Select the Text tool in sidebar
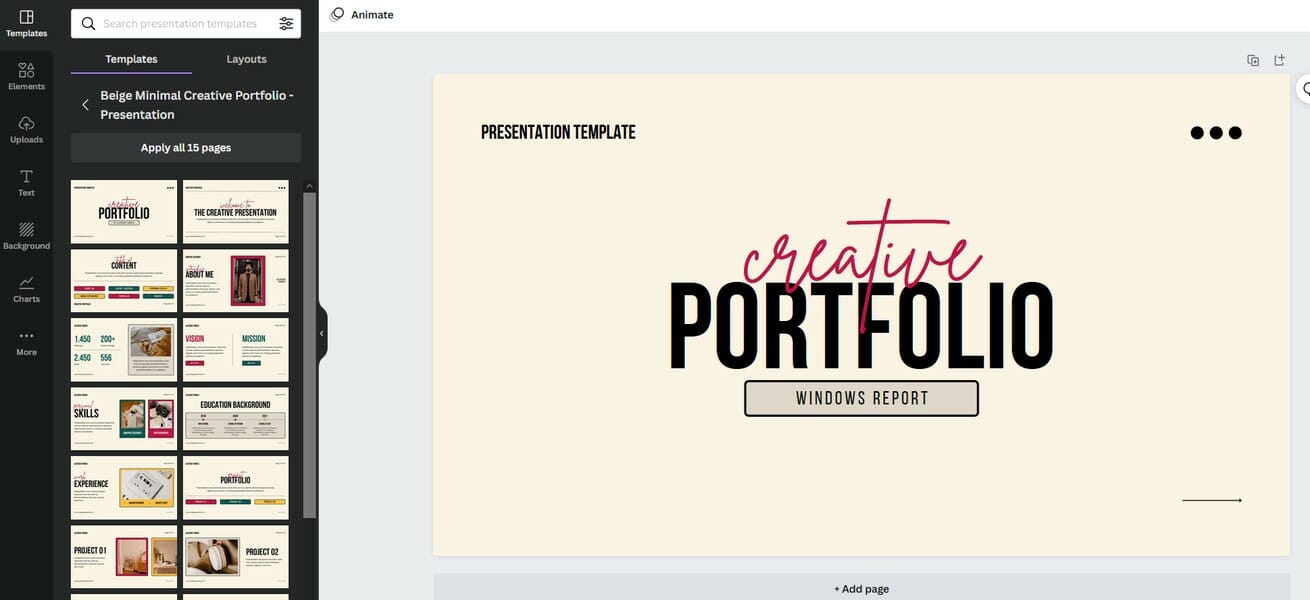This screenshot has height=600, width=1310. coord(26,183)
